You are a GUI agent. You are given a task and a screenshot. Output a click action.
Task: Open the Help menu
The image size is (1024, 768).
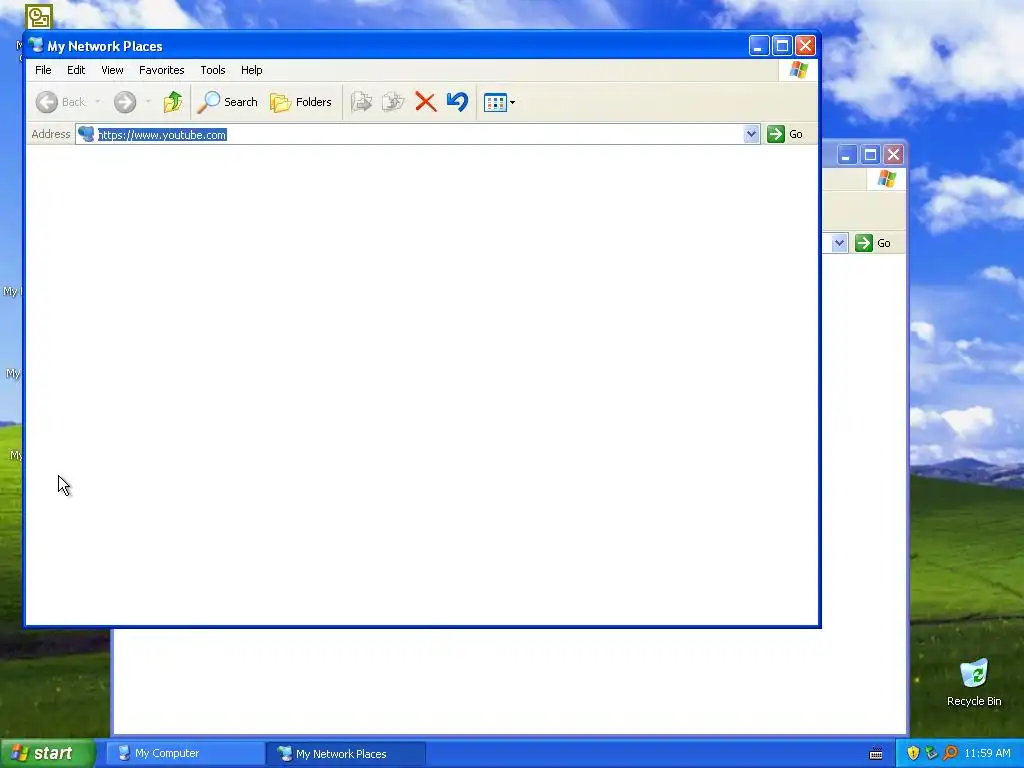pyautogui.click(x=251, y=70)
